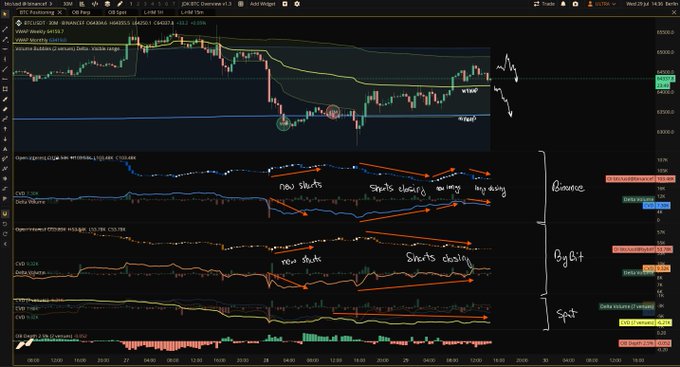The image size is (680, 367).
Task: Click the redo arrow icon
Action: pyautogui.click(x=5, y=234)
